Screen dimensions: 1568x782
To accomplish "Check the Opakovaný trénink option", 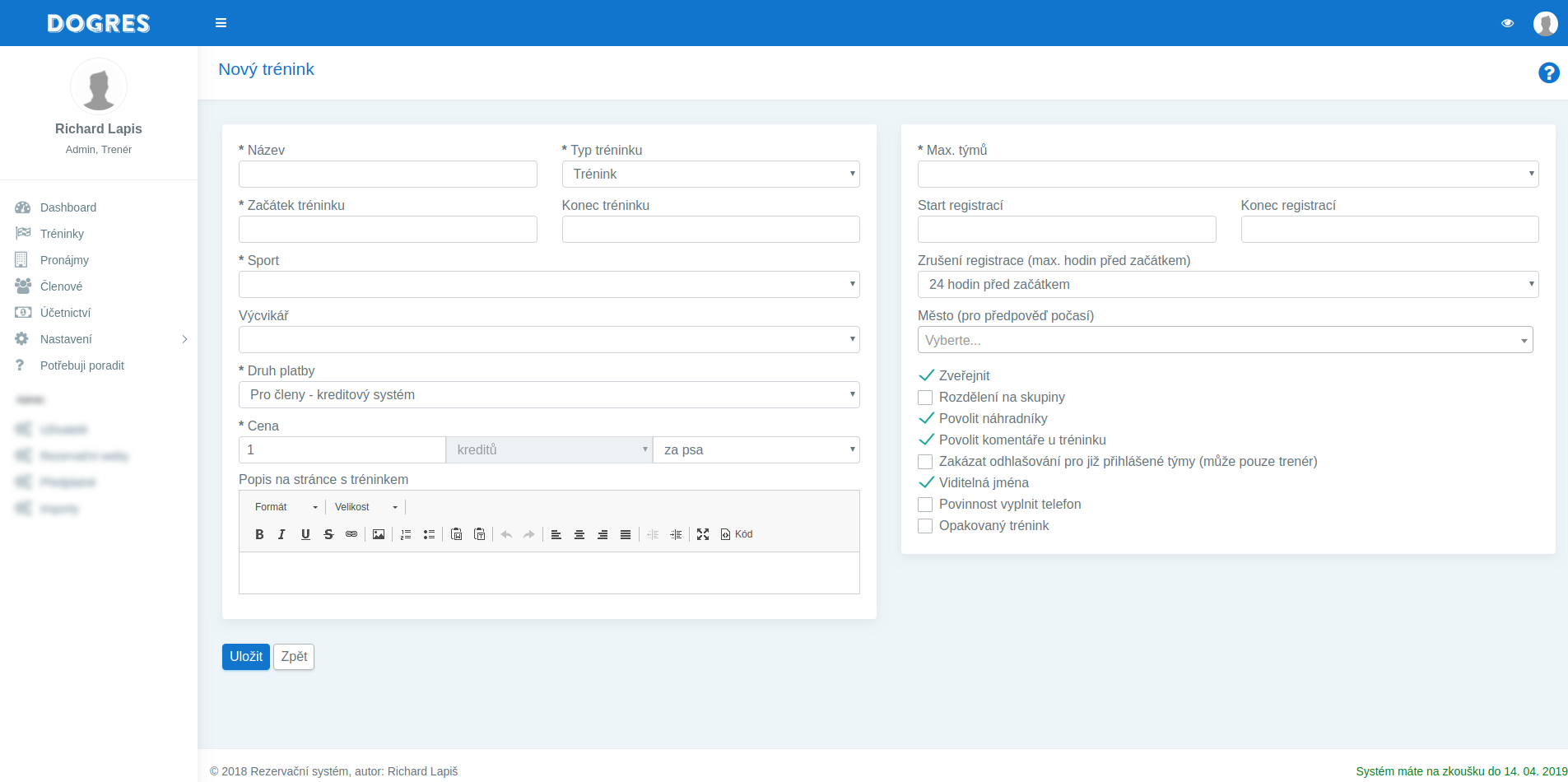I will (x=925, y=526).
